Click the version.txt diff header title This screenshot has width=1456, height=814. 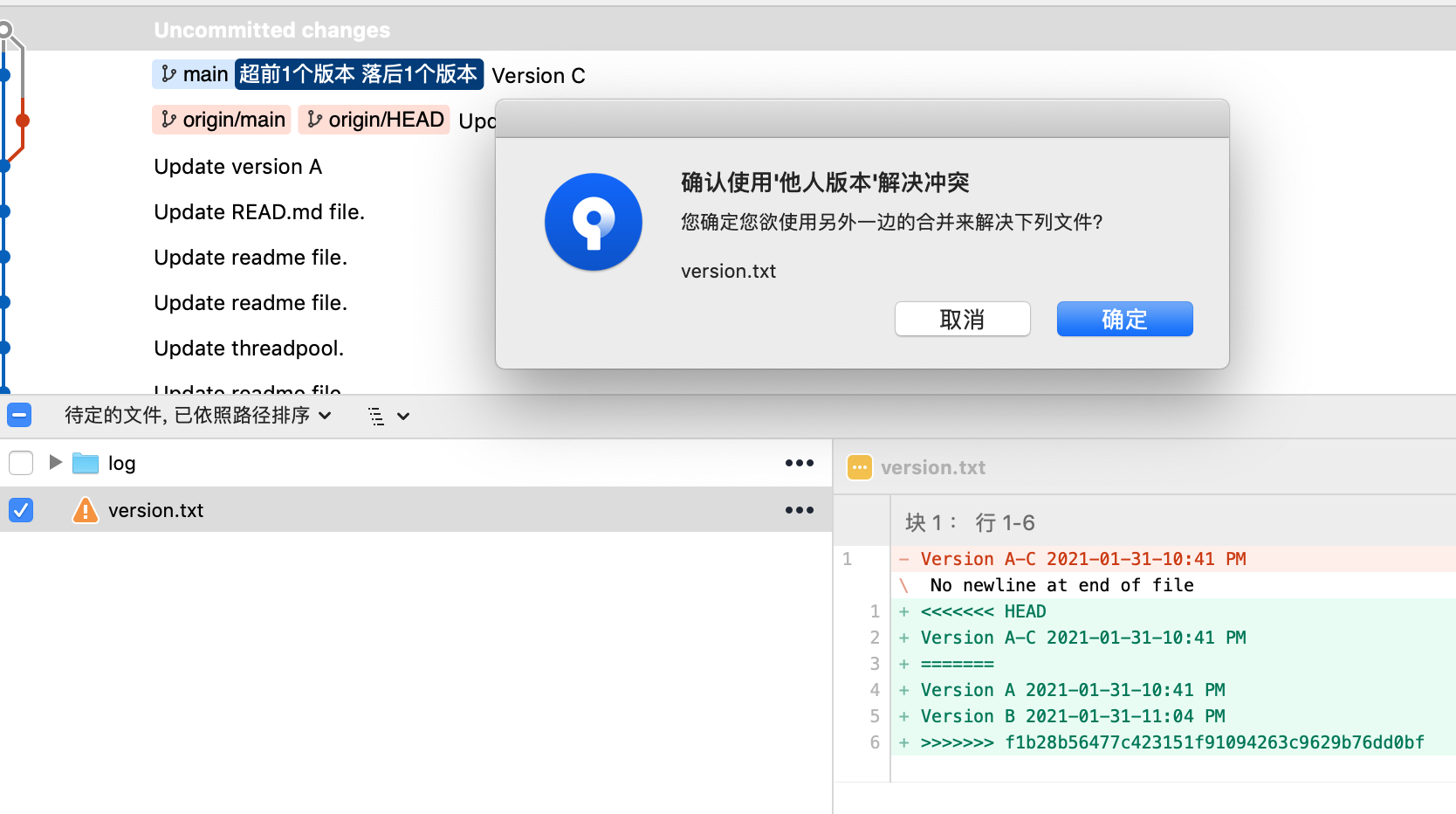933,467
